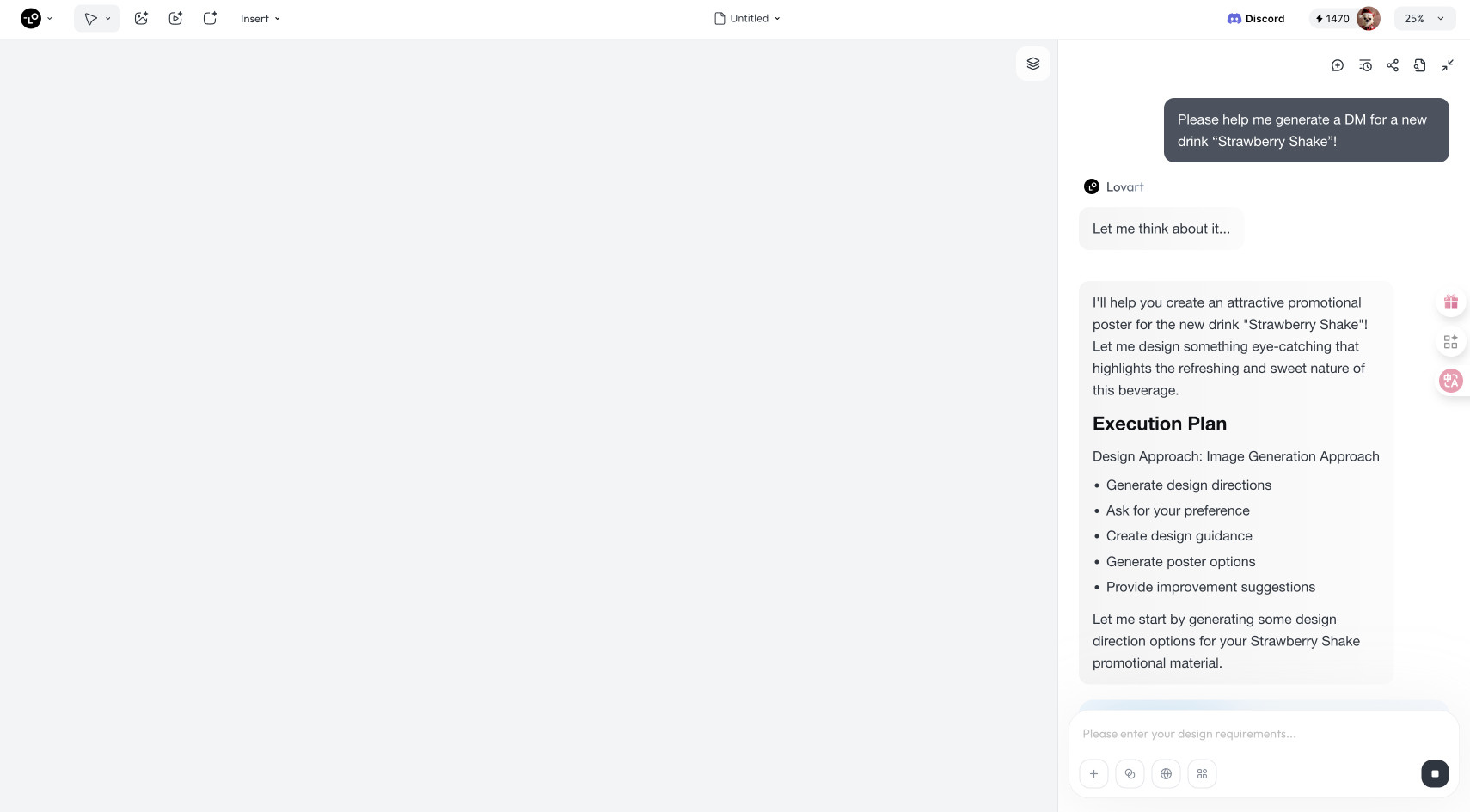Check the 1470 credits balance
The image size is (1470, 812).
pyautogui.click(x=1332, y=19)
